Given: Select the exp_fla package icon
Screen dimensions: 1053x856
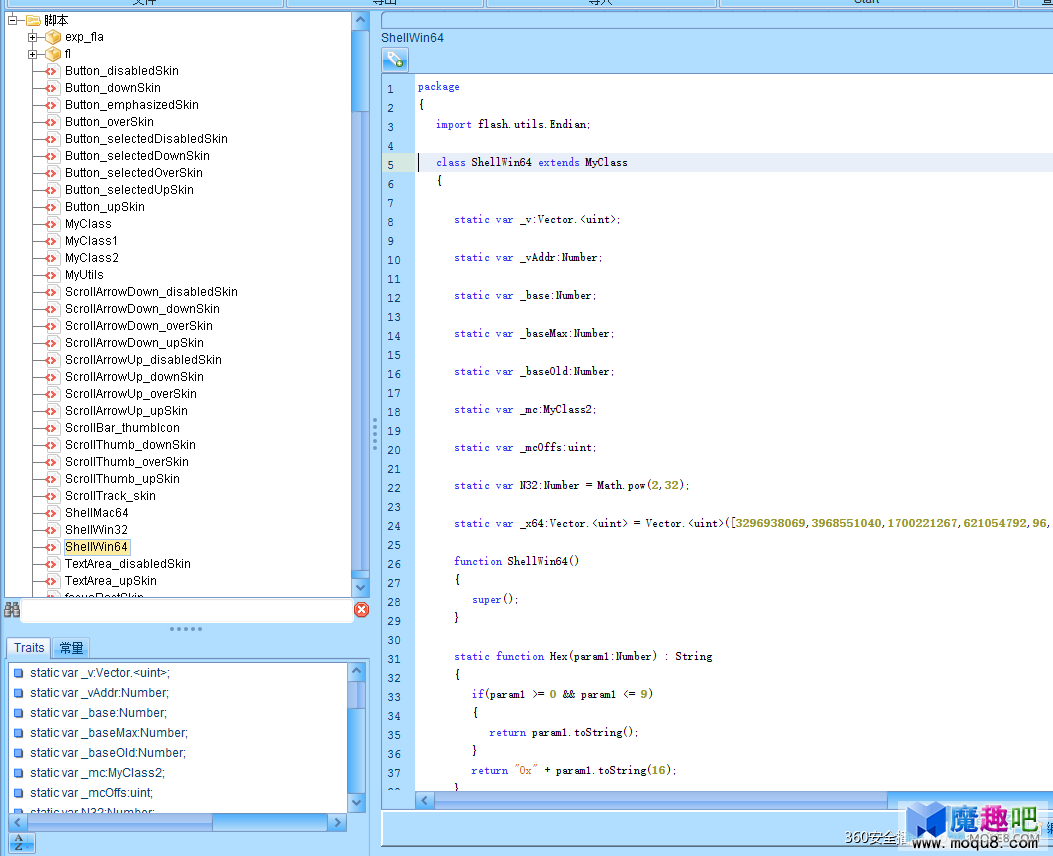Looking at the screenshot, I should point(53,37).
